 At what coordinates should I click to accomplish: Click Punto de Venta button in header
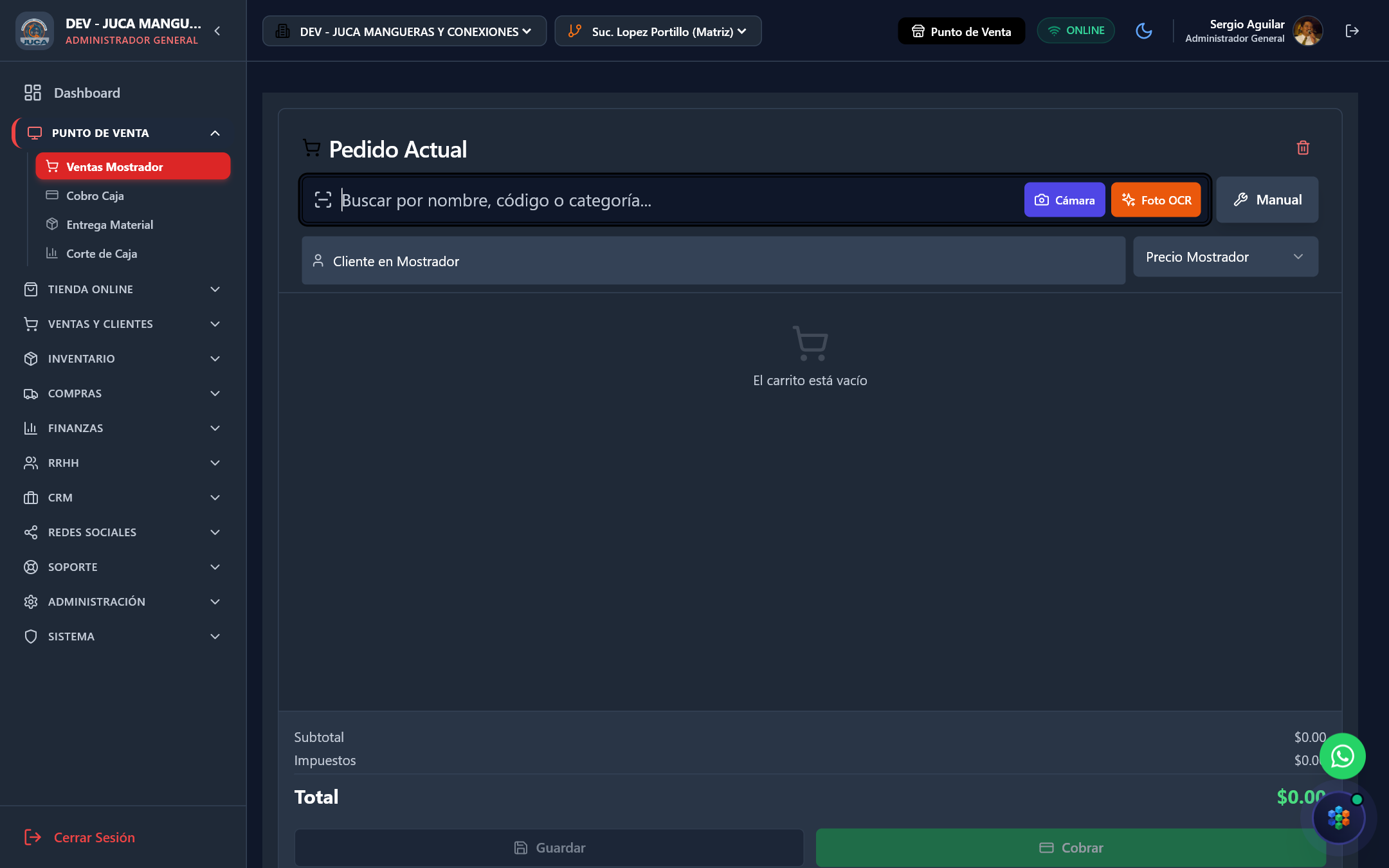tap(961, 31)
